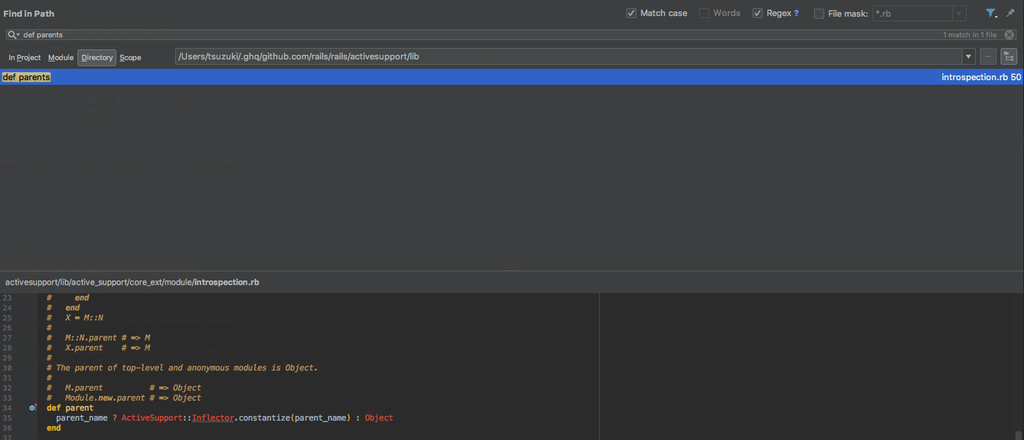The image size is (1024, 440).
Task: Click the 'Find in Path' title
Action: 28,13
